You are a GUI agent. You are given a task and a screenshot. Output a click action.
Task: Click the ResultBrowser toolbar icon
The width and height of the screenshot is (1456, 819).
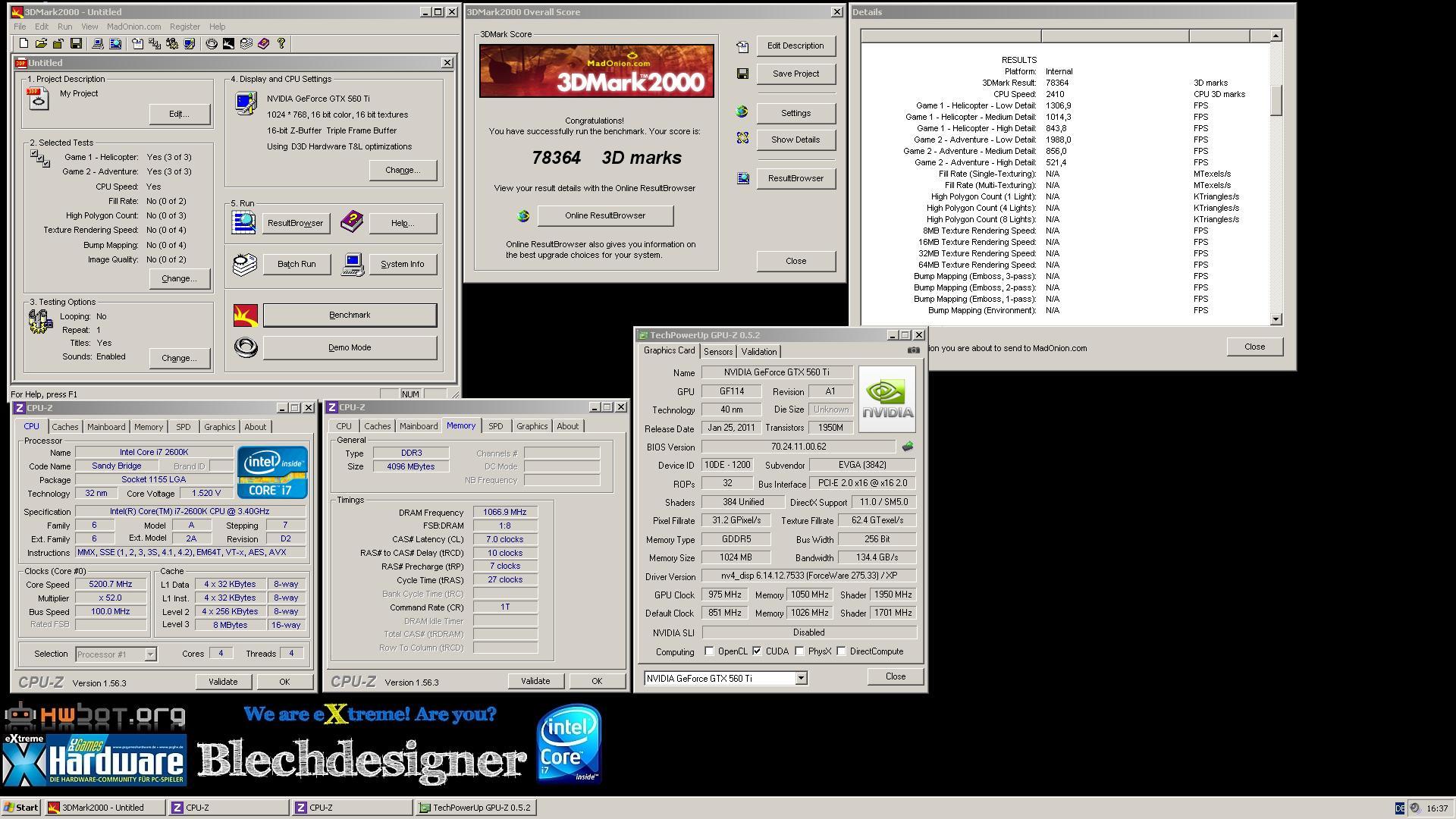coord(115,44)
